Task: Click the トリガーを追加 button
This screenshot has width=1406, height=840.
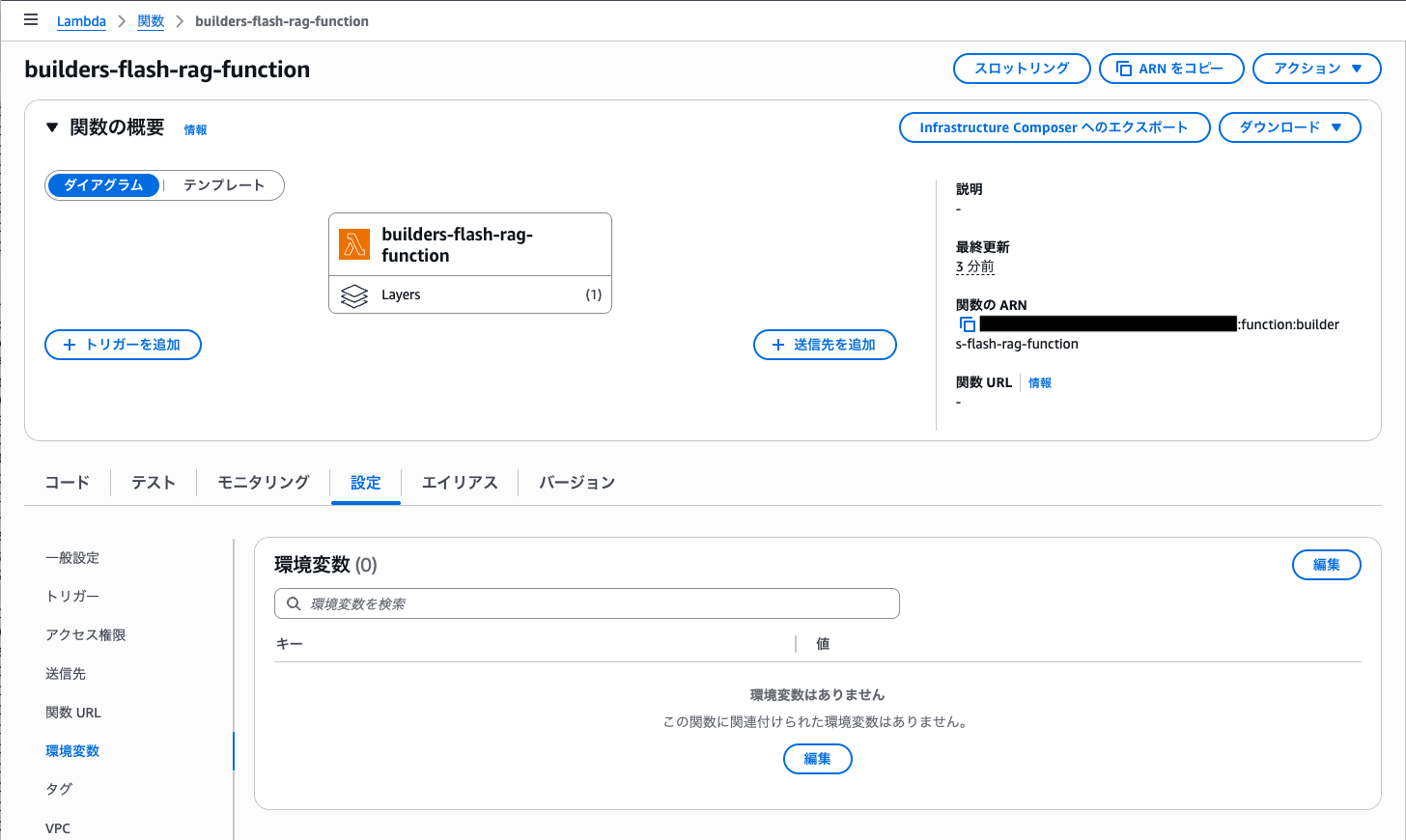Action: click(123, 345)
